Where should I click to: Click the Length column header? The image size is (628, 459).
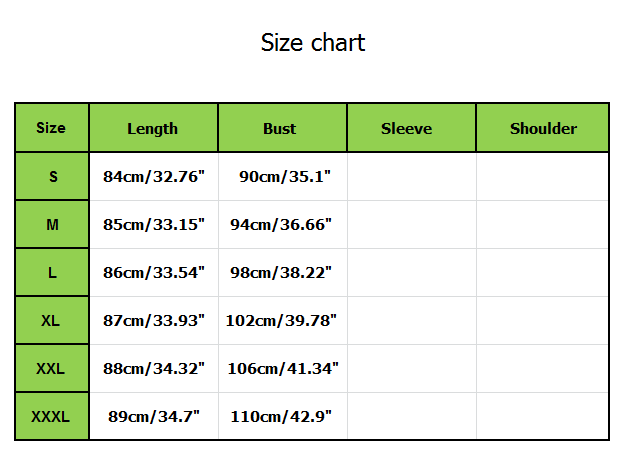pyautogui.click(x=153, y=128)
